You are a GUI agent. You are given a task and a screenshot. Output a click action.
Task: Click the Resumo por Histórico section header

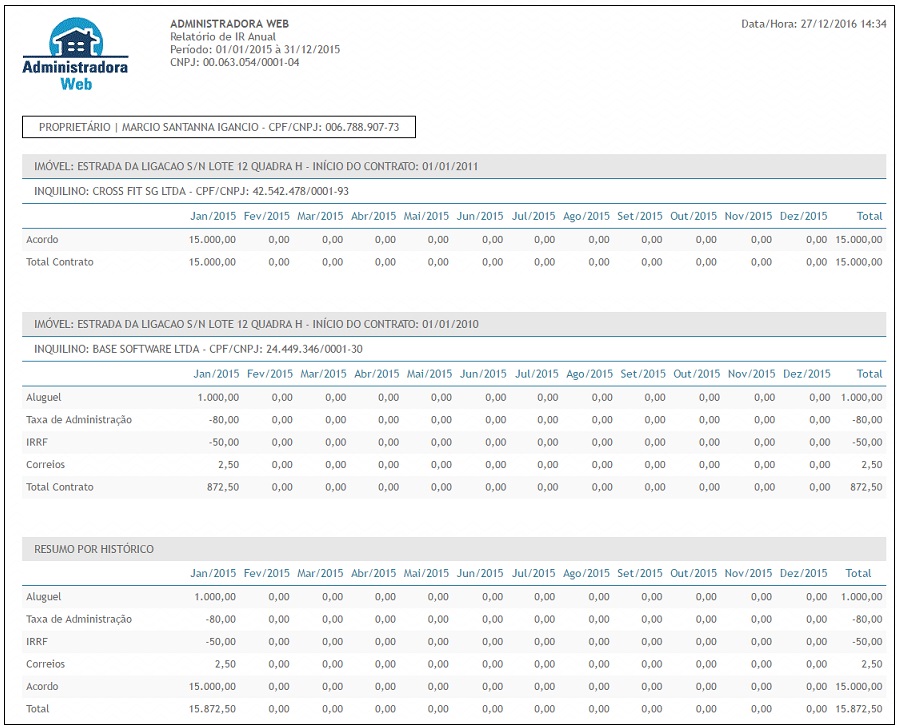pos(94,549)
